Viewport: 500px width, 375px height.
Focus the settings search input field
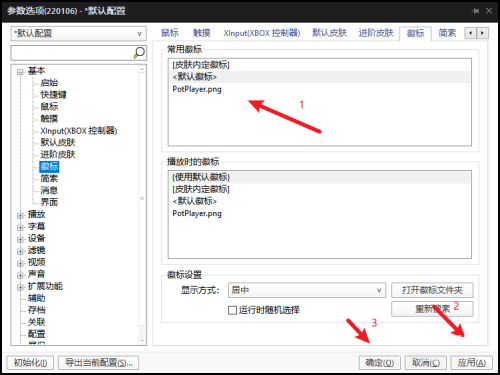pos(72,53)
